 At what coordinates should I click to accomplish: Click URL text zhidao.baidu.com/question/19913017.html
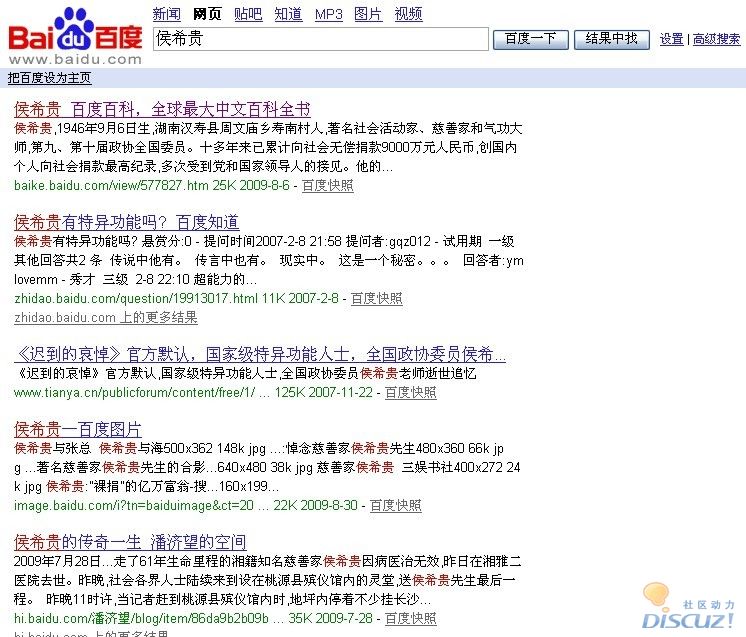tap(136, 298)
